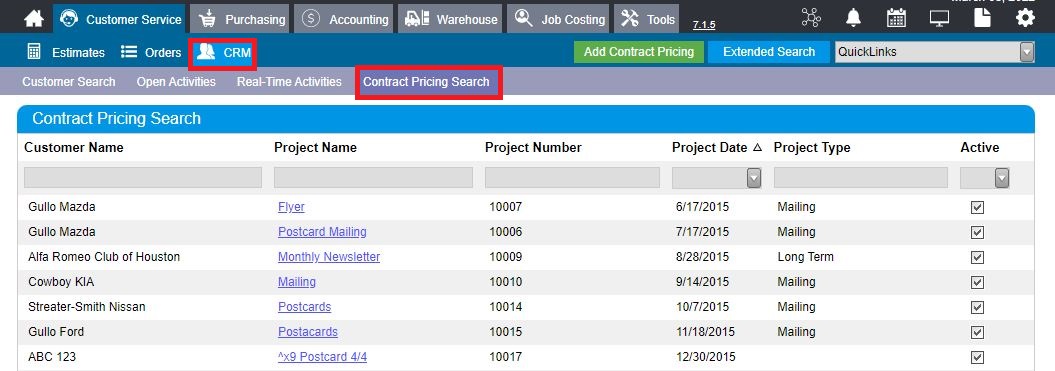Screen dimensions: 1055x371
Task: Open the Flyer project link
Action: pyautogui.click(x=291, y=207)
